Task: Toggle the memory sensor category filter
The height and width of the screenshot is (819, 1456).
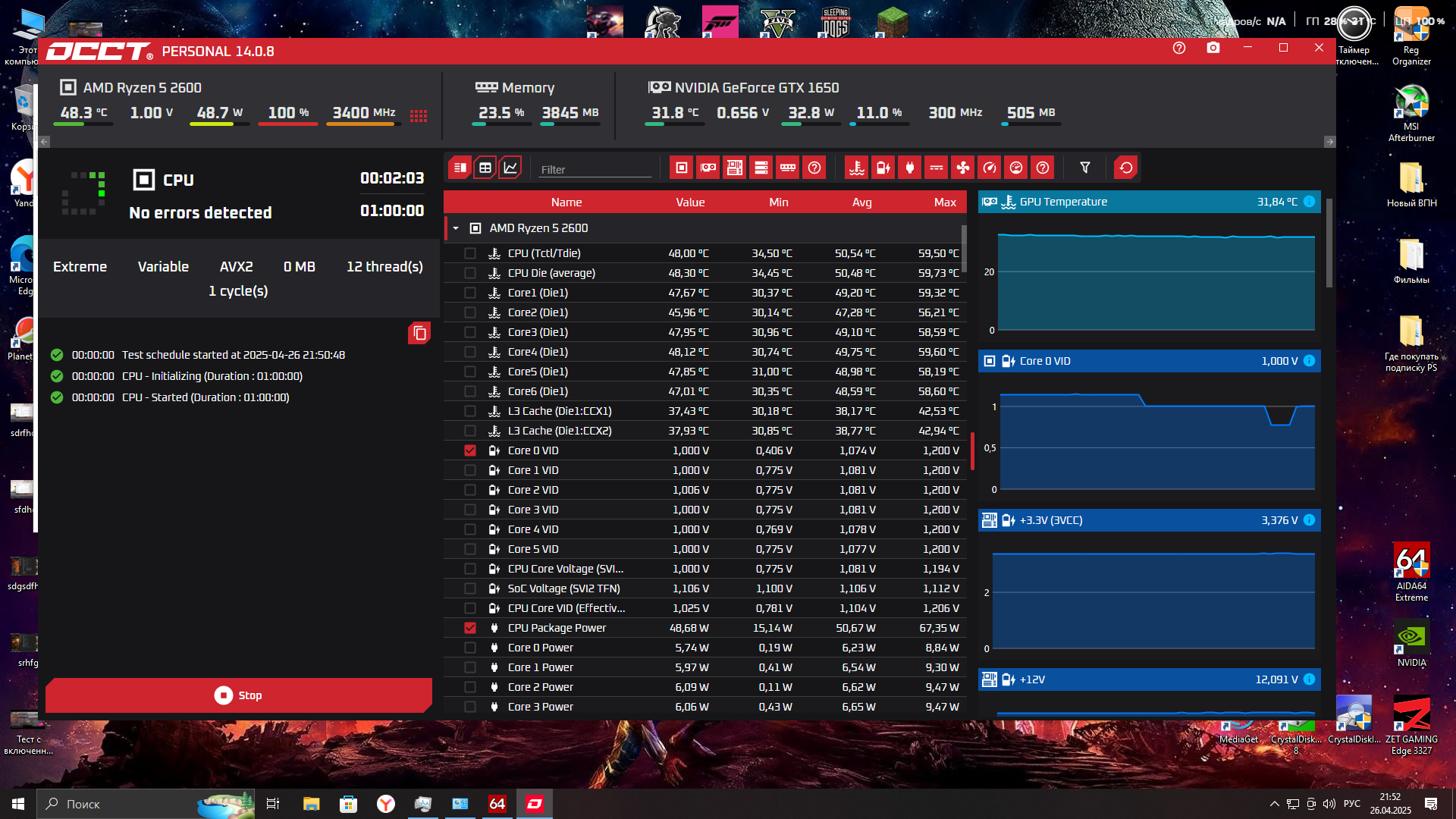Action: pos(788,168)
